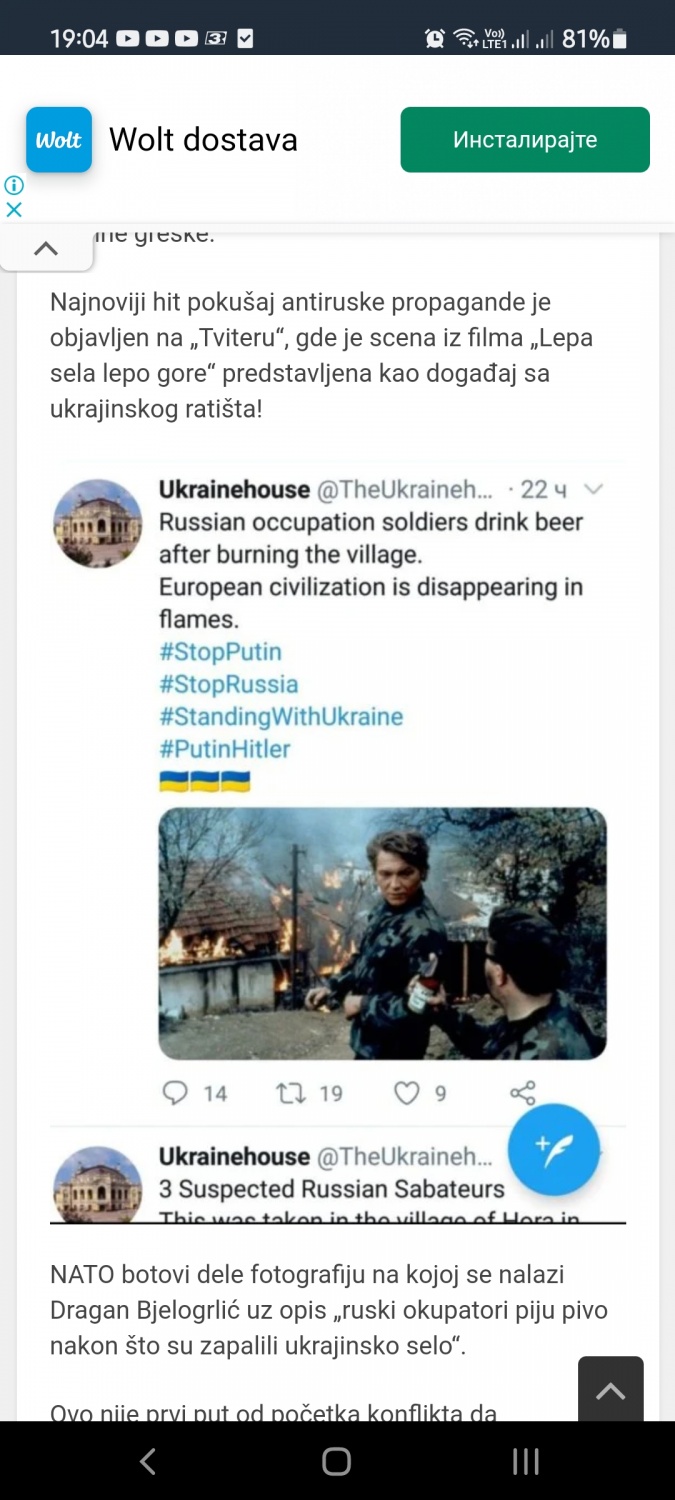Open the #PutinHitler hashtag
Image resolution: width=675 pixels, height=1500 pixels.
pyautogui.click(x=225, y=748)
